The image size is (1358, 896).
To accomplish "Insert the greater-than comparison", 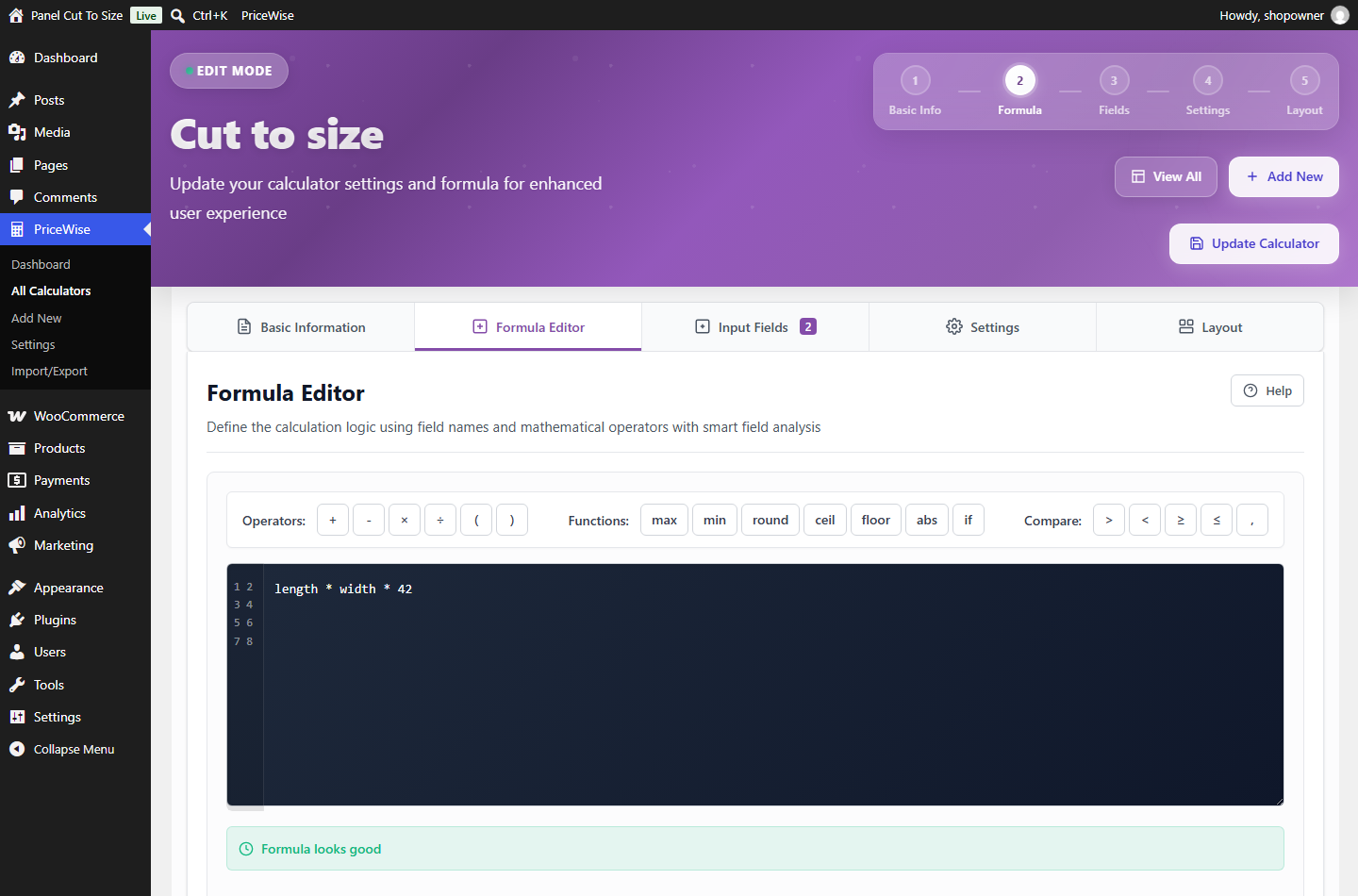I will tap(1109, 520).
